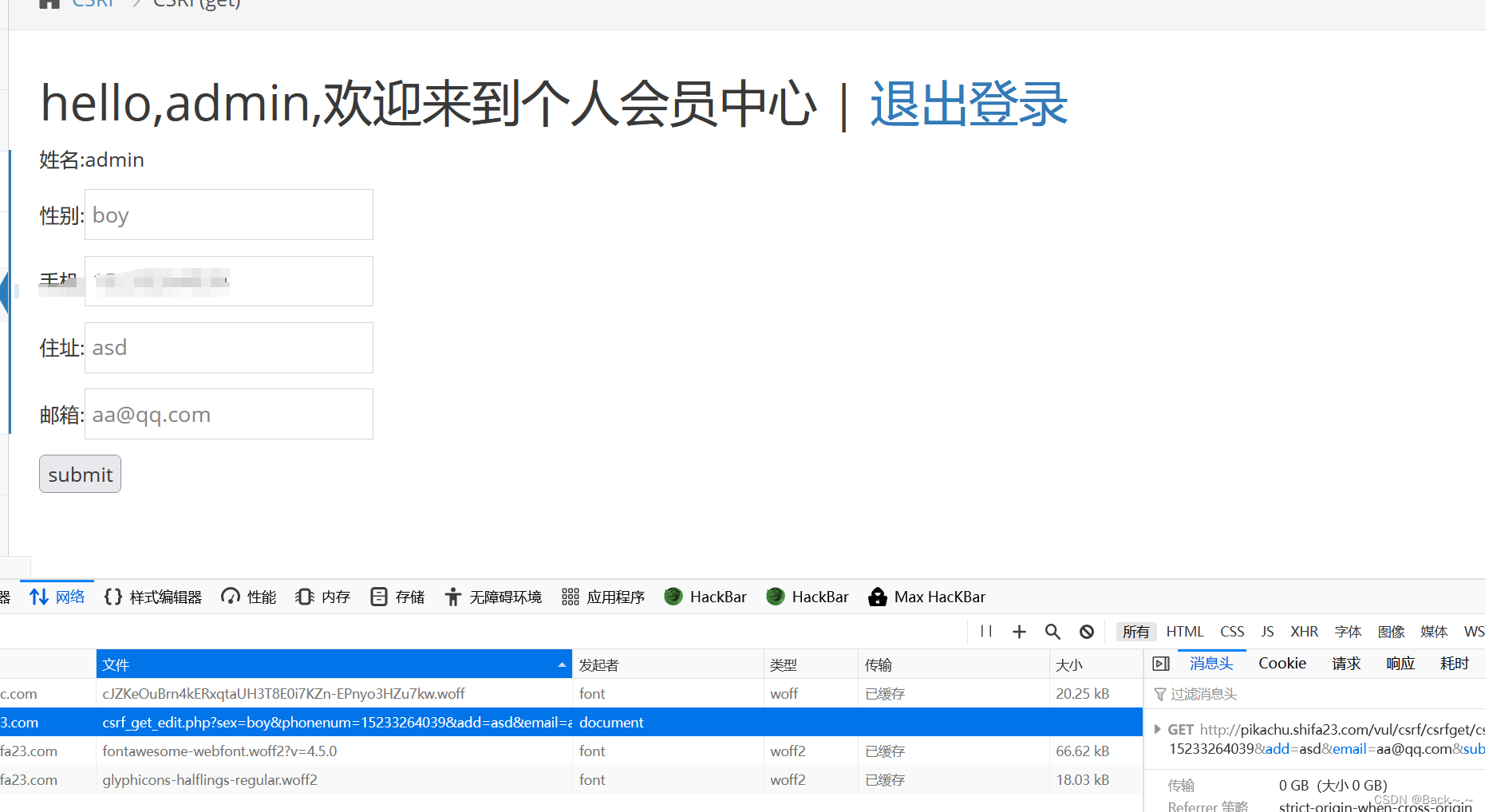Open the Cookie panel tab
Viewport: 1485px width, 812px height.
click(x=1282, y=663)
